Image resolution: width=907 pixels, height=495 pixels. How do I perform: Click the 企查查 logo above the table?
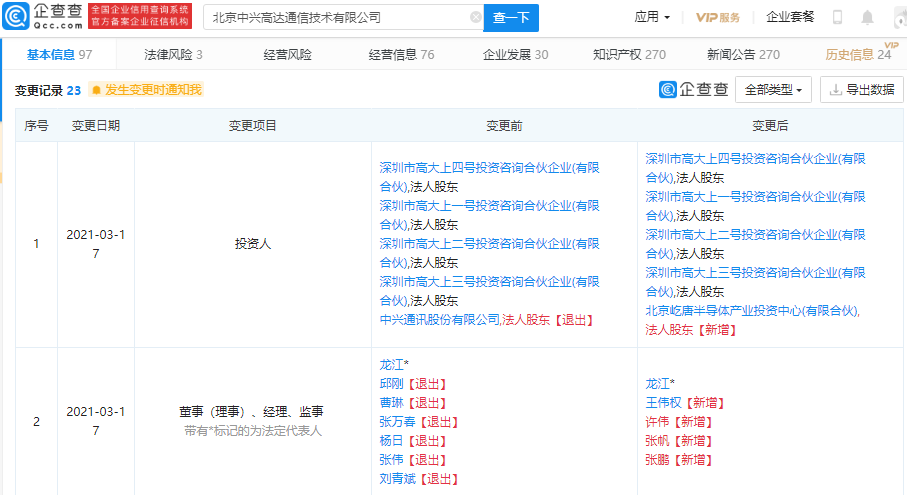(x=693, y=89)
